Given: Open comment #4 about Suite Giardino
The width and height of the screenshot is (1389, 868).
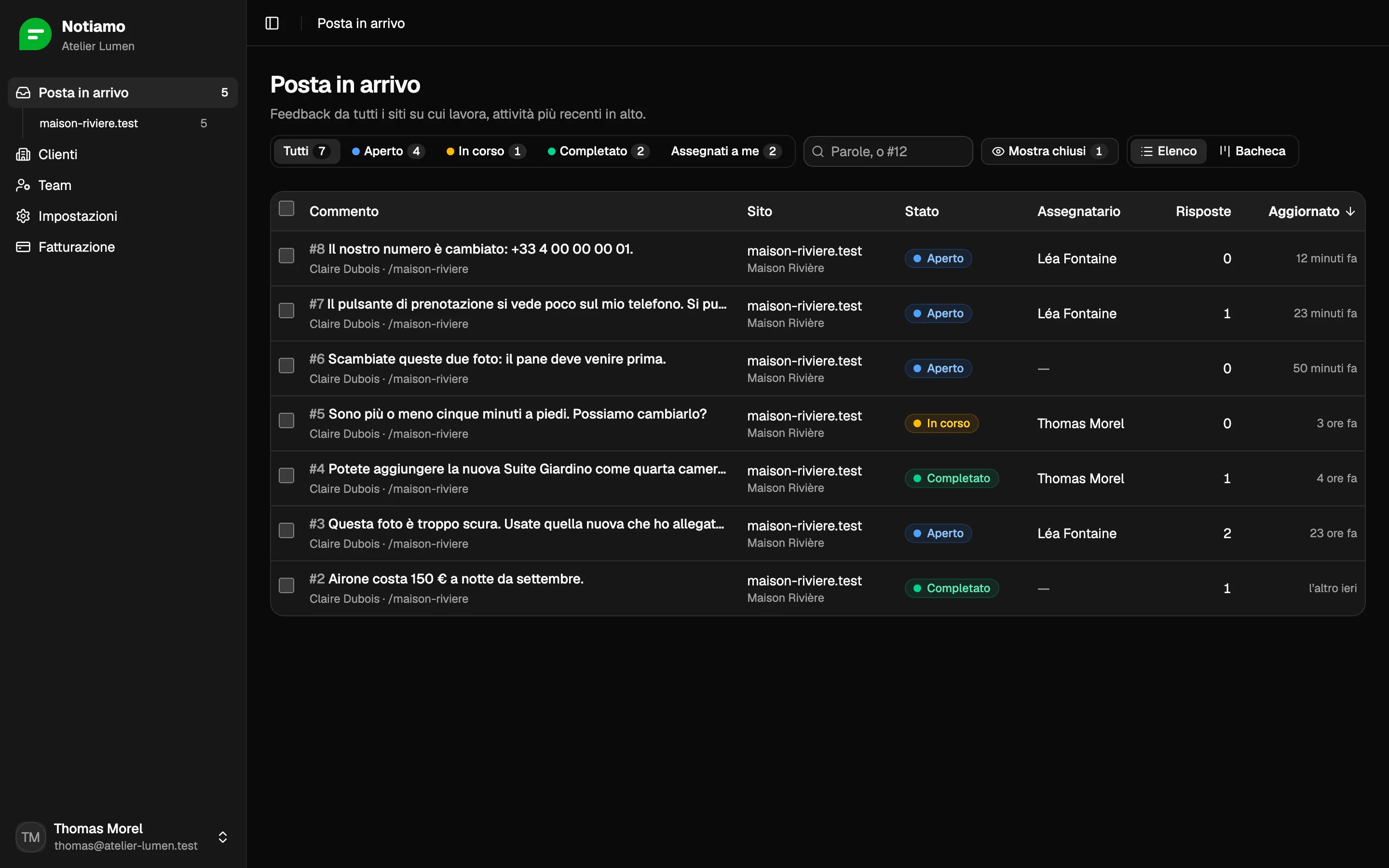Looking at the screenshot, I should (517, 469).
